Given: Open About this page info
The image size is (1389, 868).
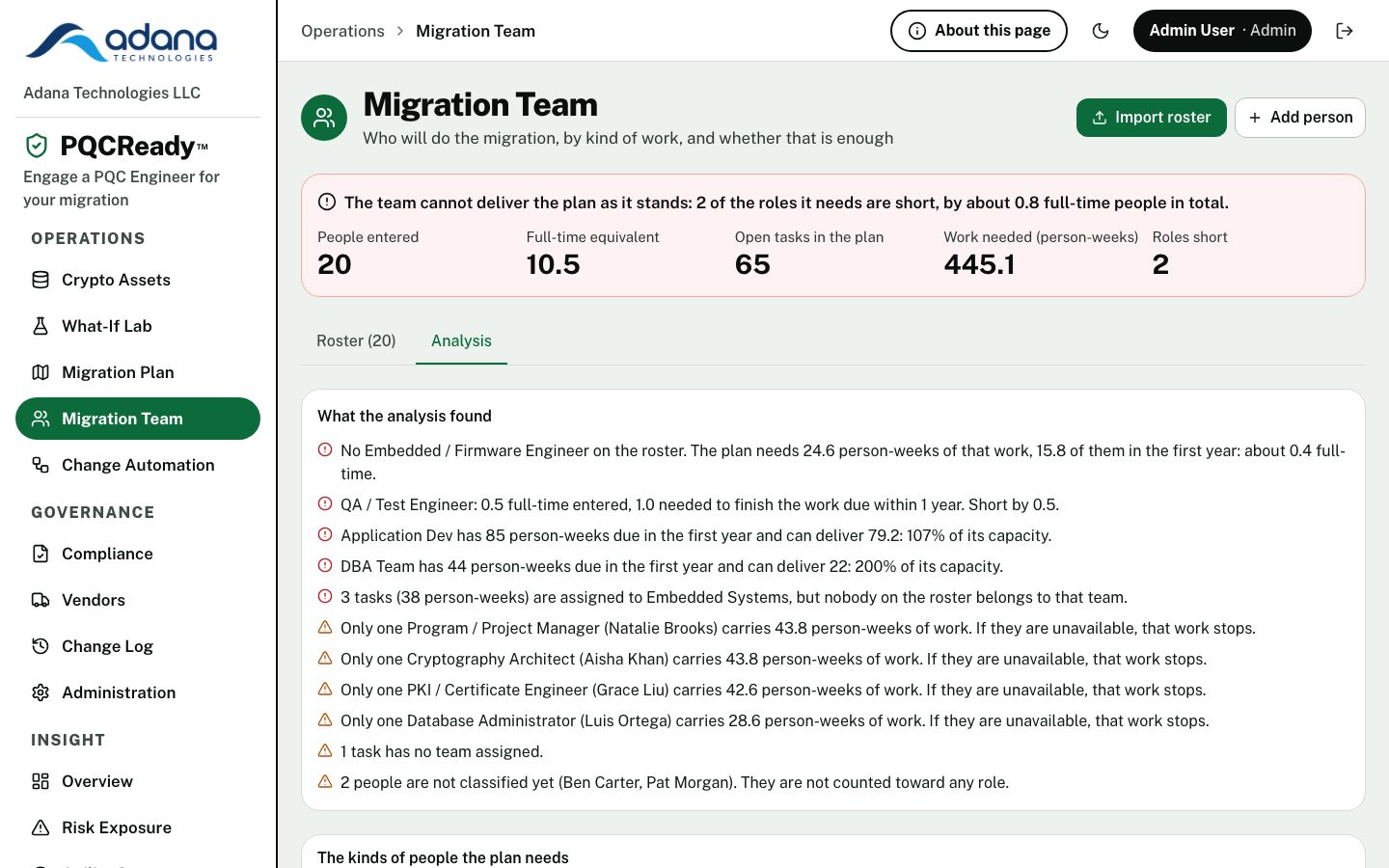Looking at the screenshot, I should pos(979,31).
